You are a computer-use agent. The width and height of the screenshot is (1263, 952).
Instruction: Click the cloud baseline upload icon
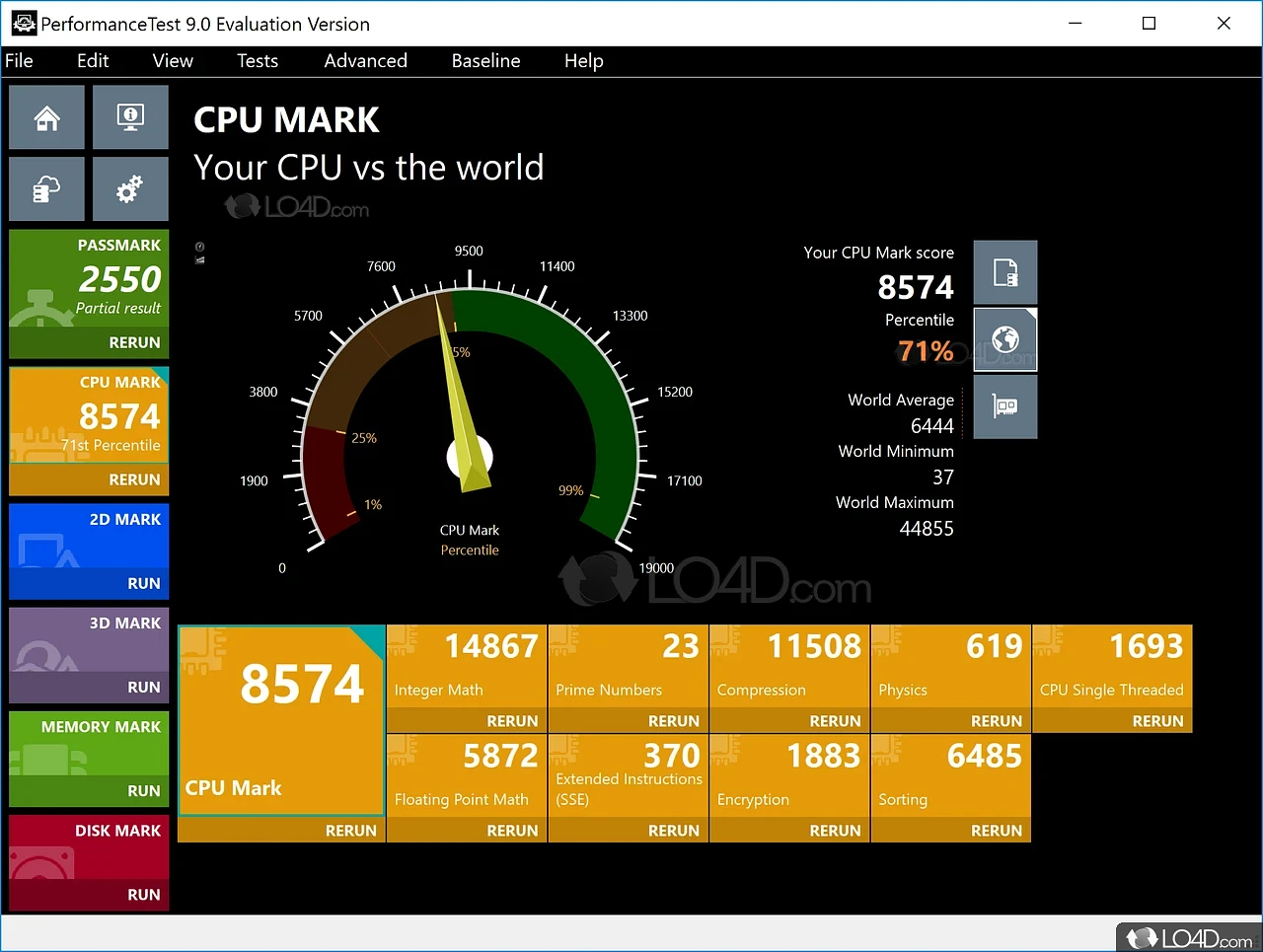[46, 188]
